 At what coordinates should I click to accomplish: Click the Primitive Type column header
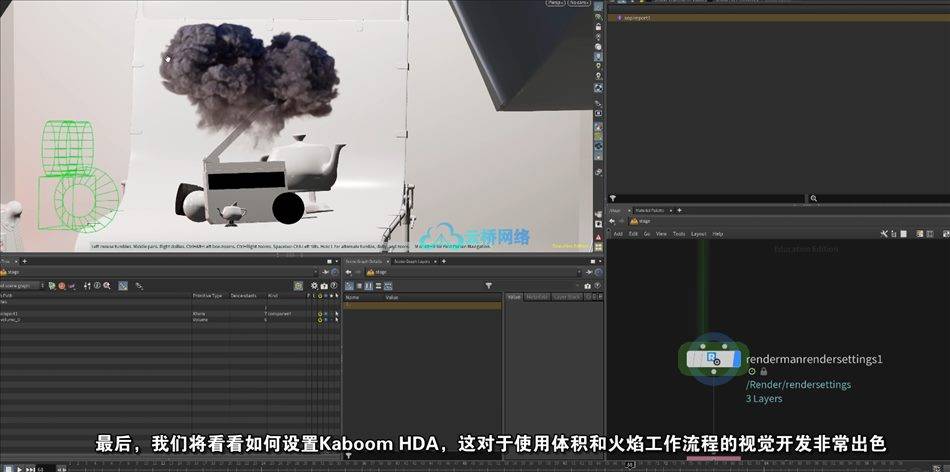pyautogui.click(x=207, y=296)
